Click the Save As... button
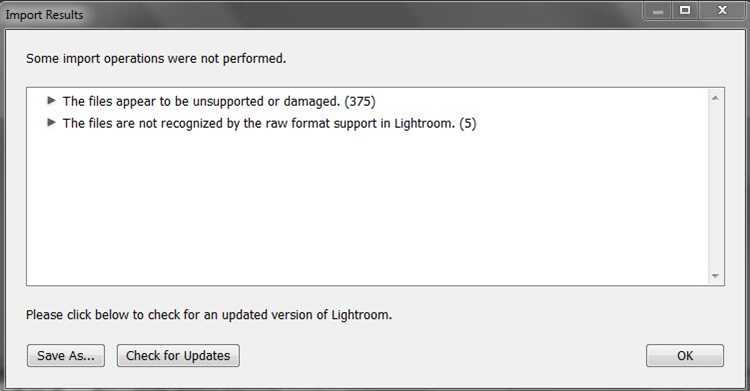The width and height of the screenshot is (750, 391). point(66,356)
